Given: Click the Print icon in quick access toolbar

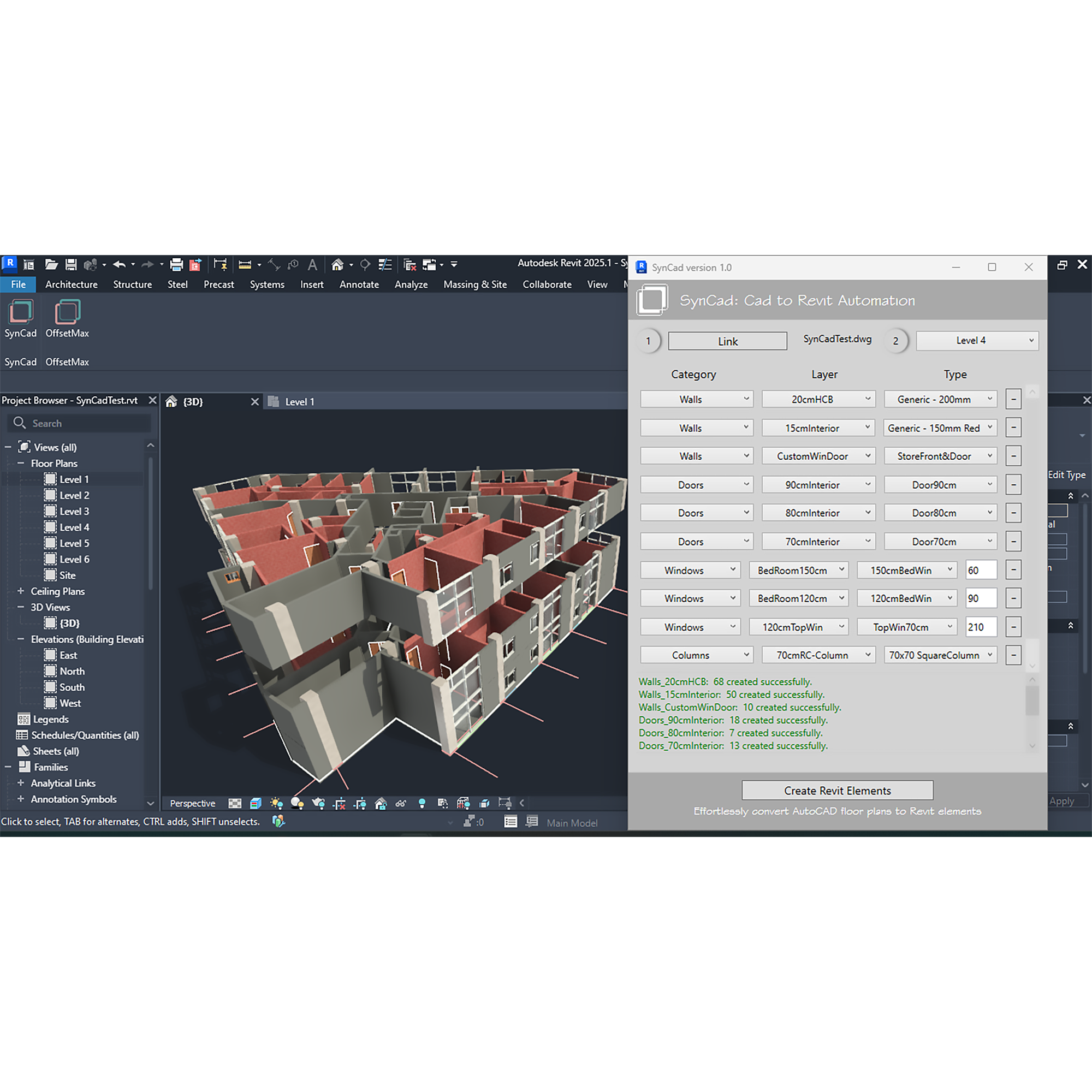Looking at the screenshot, I should tap(176, 264).
